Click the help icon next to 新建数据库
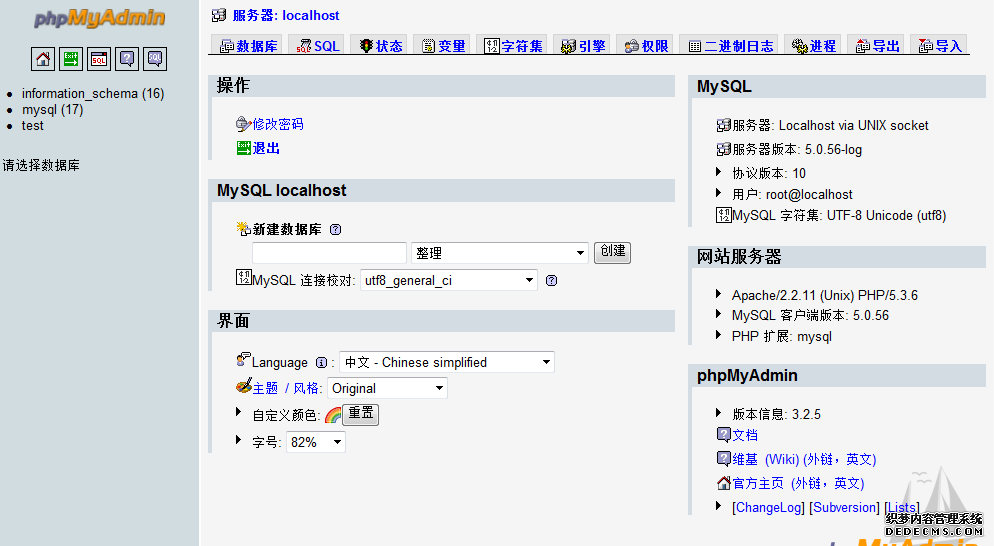Screen dimensions: 994x546 (x=335, y=229)
